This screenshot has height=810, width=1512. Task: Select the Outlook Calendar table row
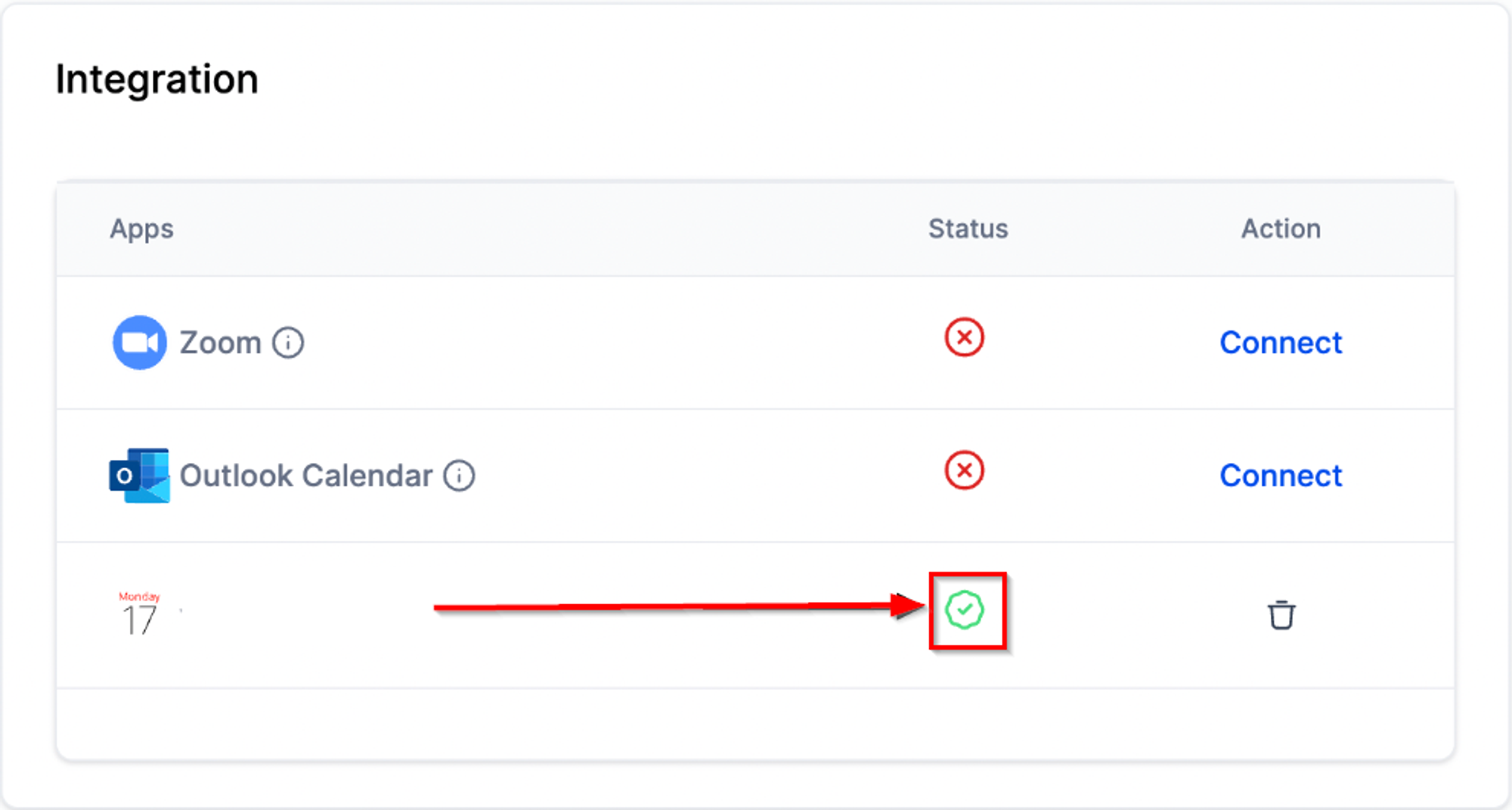click(x=755, y=476)
